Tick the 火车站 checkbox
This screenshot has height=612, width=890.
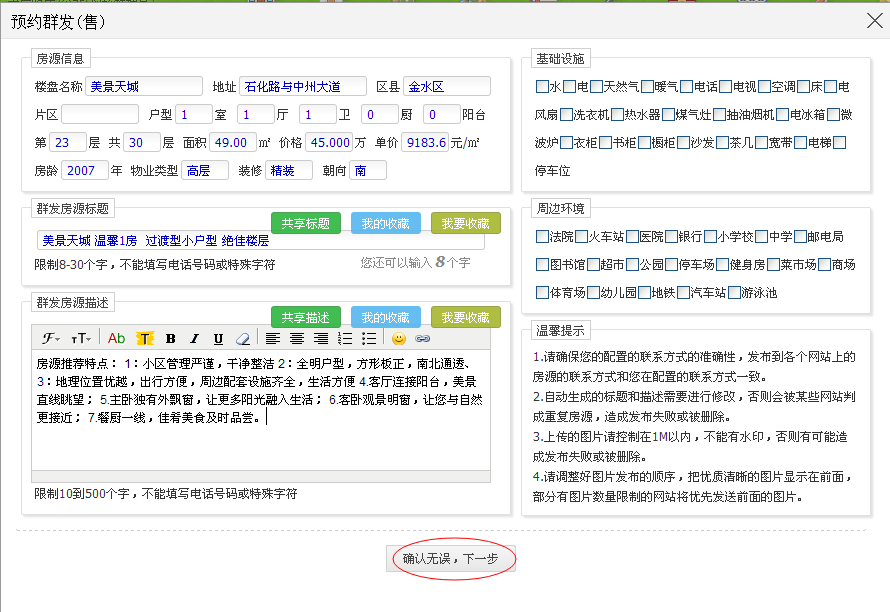(582, 236)
